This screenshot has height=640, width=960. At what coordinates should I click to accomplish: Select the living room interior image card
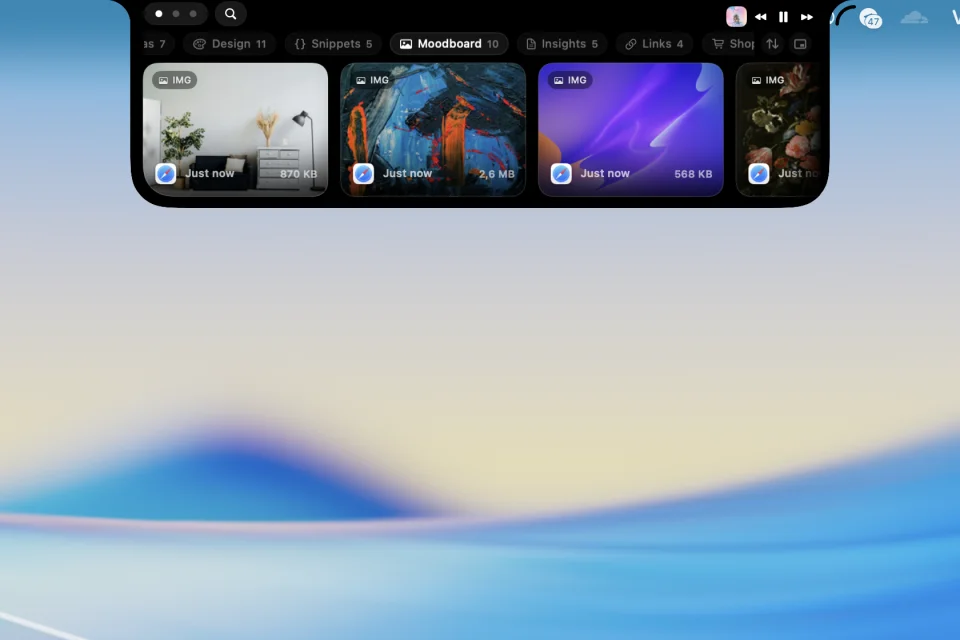(x=235, y=129)
